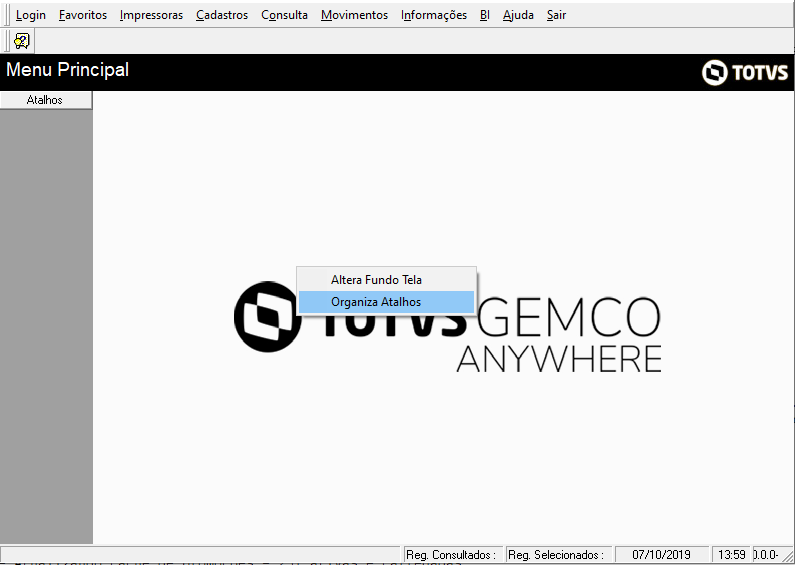This screenshot has height=565, width=795.
Task: Click the Atalhos panel button
Action: pyautogui.click(x=46, y=100)
